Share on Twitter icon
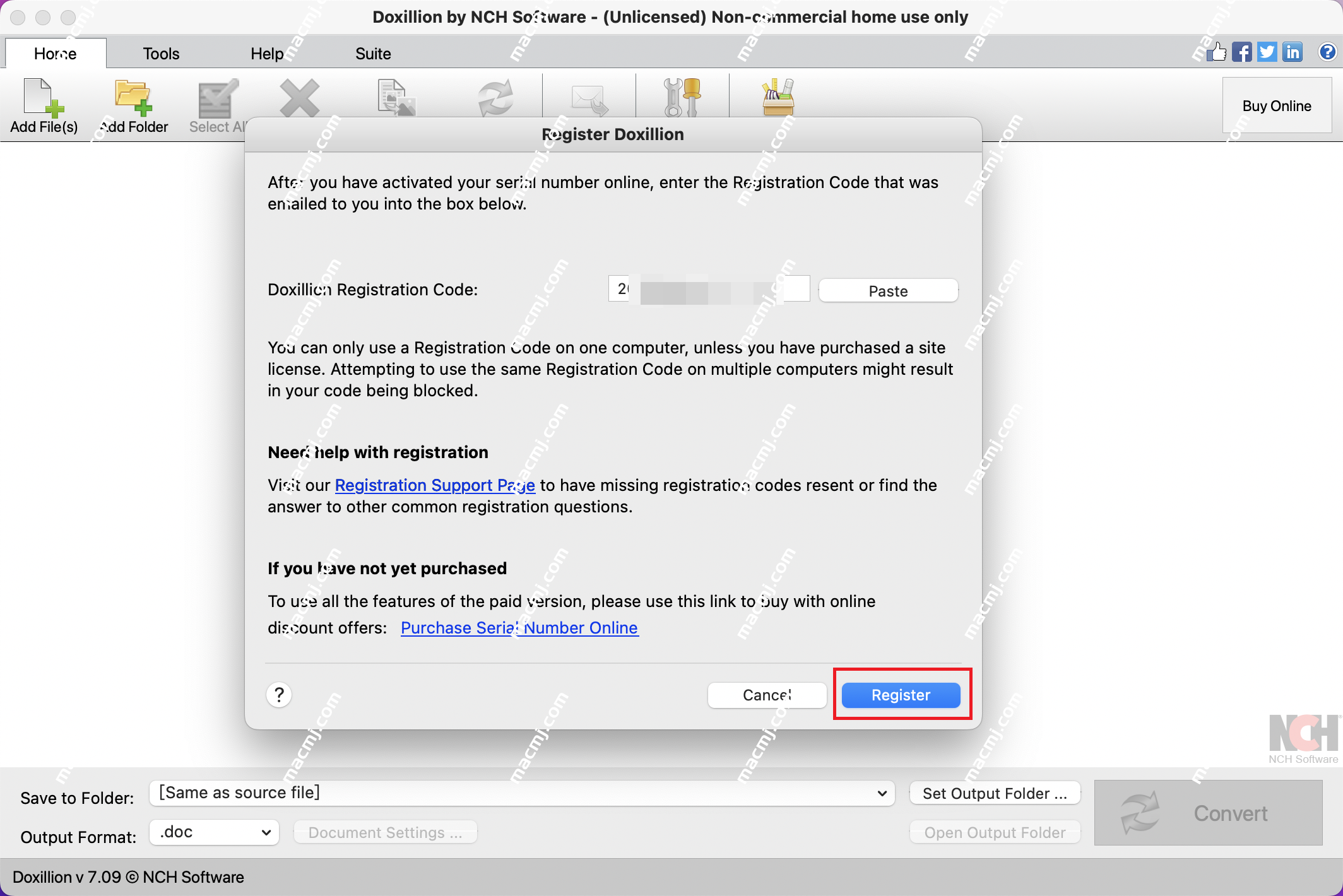Image resolution: width=1343 pixels, height=896 pixels. (1267, 52)
